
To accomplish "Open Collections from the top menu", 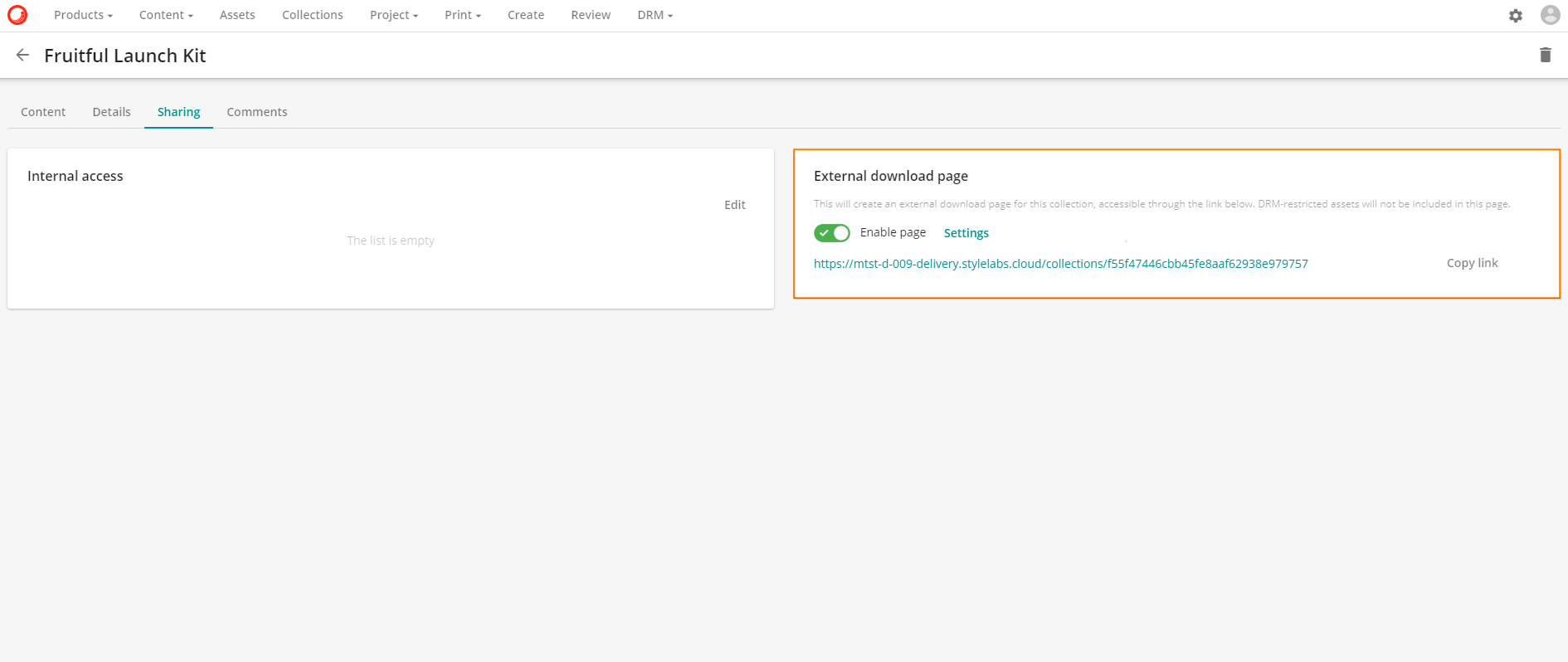I will [x=312, y=15].
